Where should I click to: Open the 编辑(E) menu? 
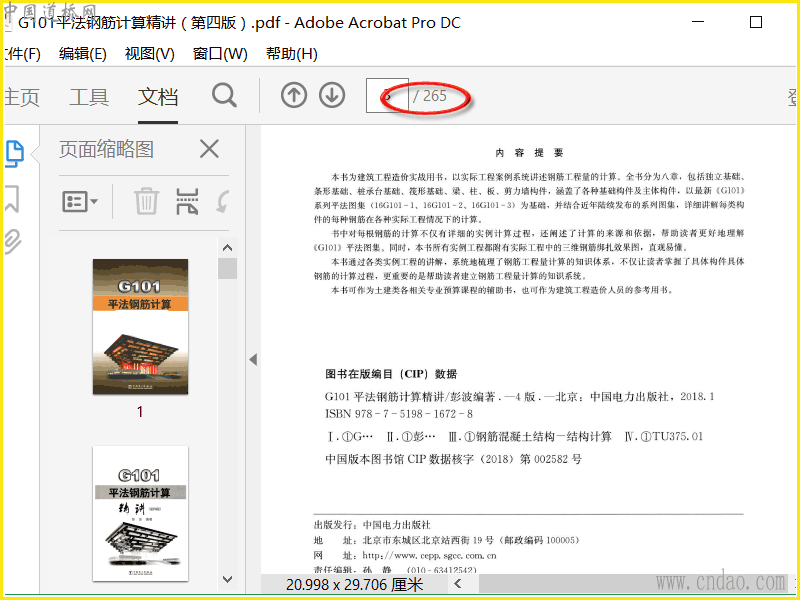(83, 54)
